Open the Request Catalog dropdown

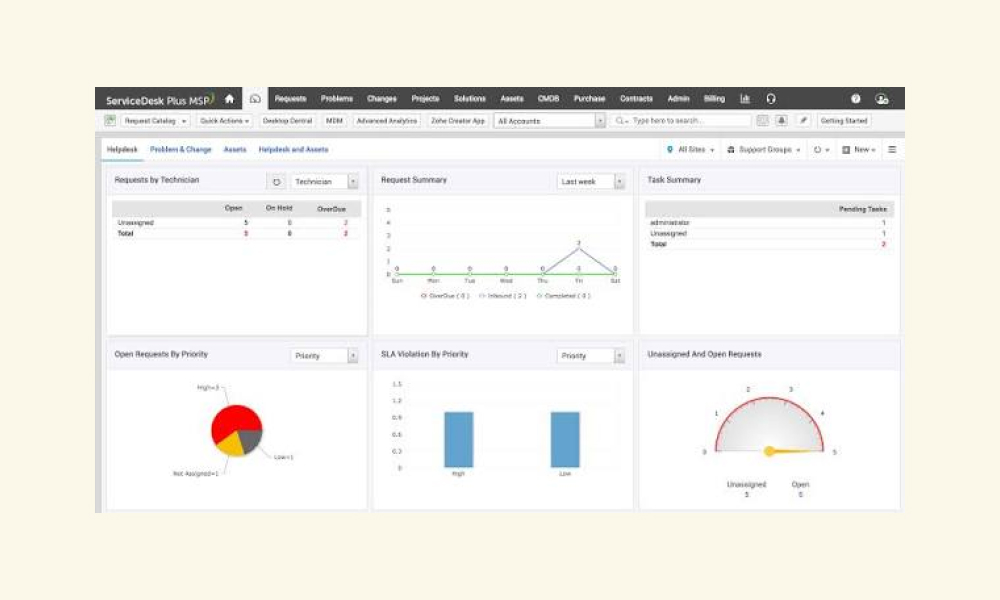tap(155, 121)
